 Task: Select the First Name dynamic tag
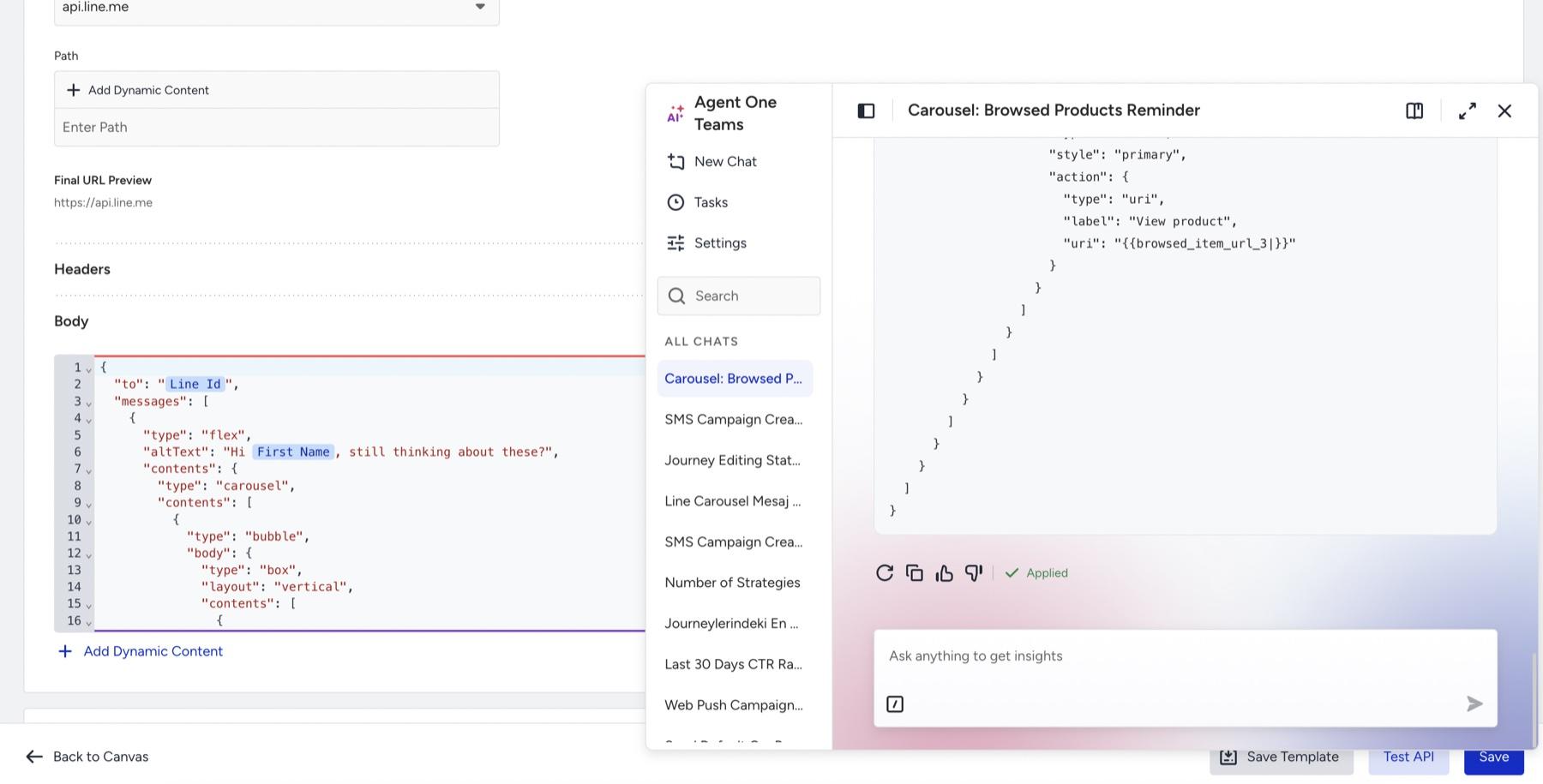pyautogui.click(x=293, y=452)
